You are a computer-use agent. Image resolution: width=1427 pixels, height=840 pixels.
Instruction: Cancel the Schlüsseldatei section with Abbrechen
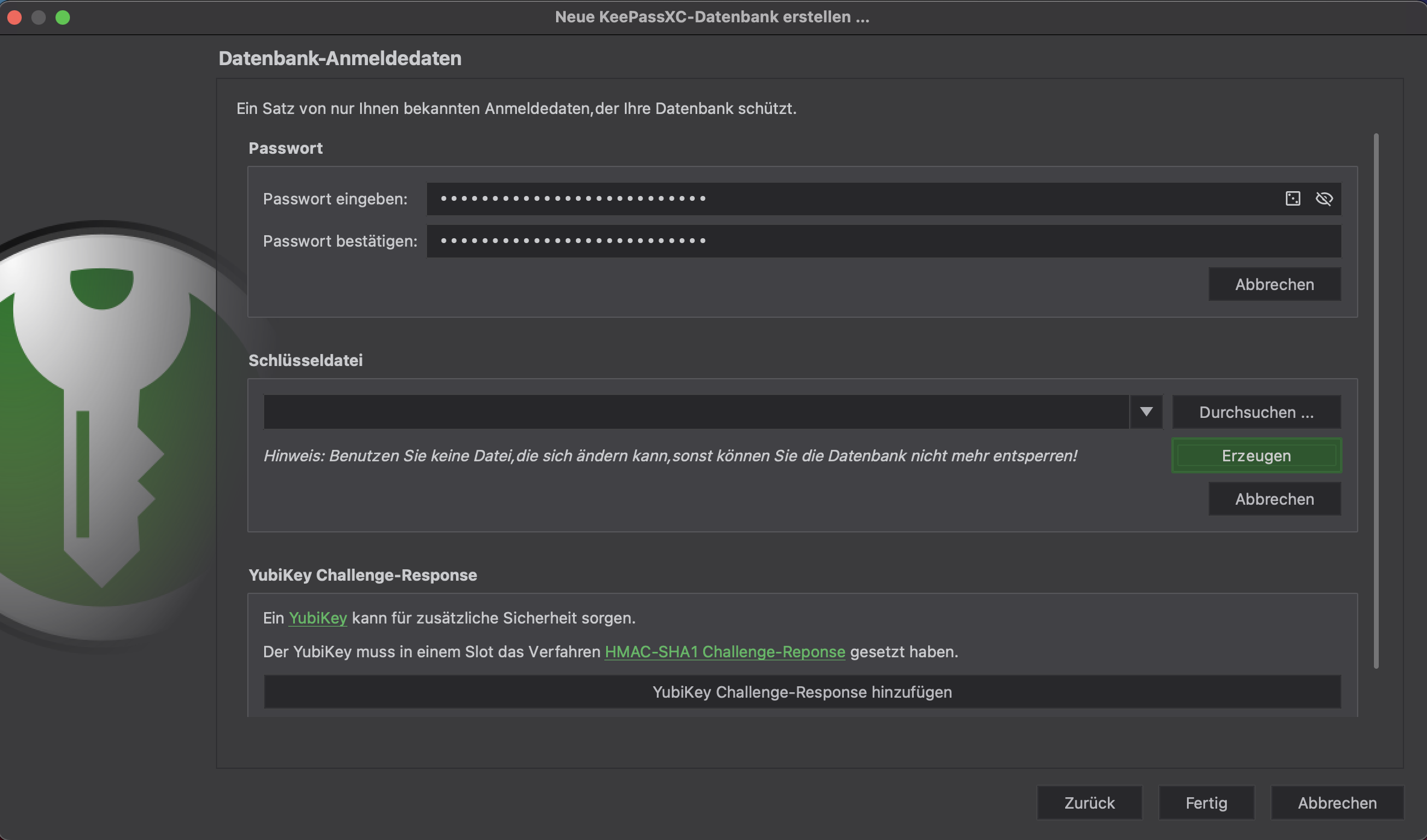click(x=1274, y=499)
